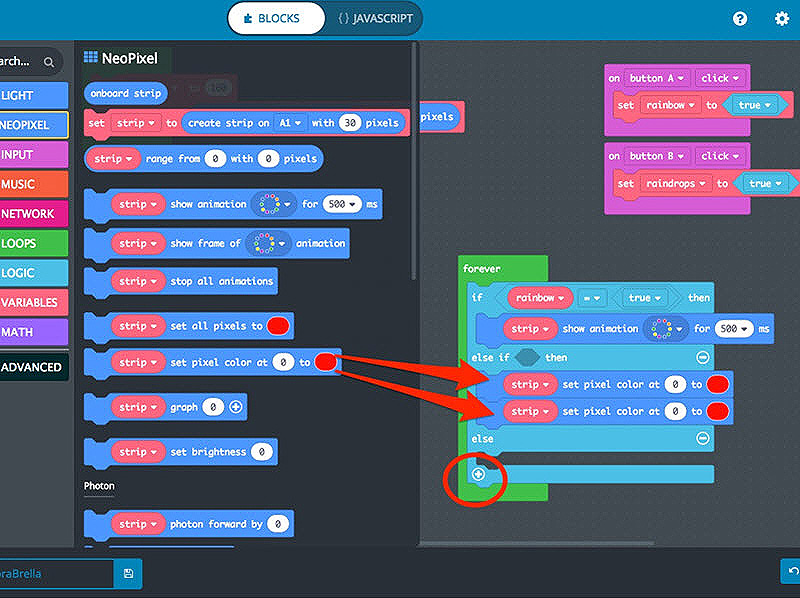Save the project with the disk icon
Image resolution: width=800 pixels, height=598 pixels.
point(128,574)
